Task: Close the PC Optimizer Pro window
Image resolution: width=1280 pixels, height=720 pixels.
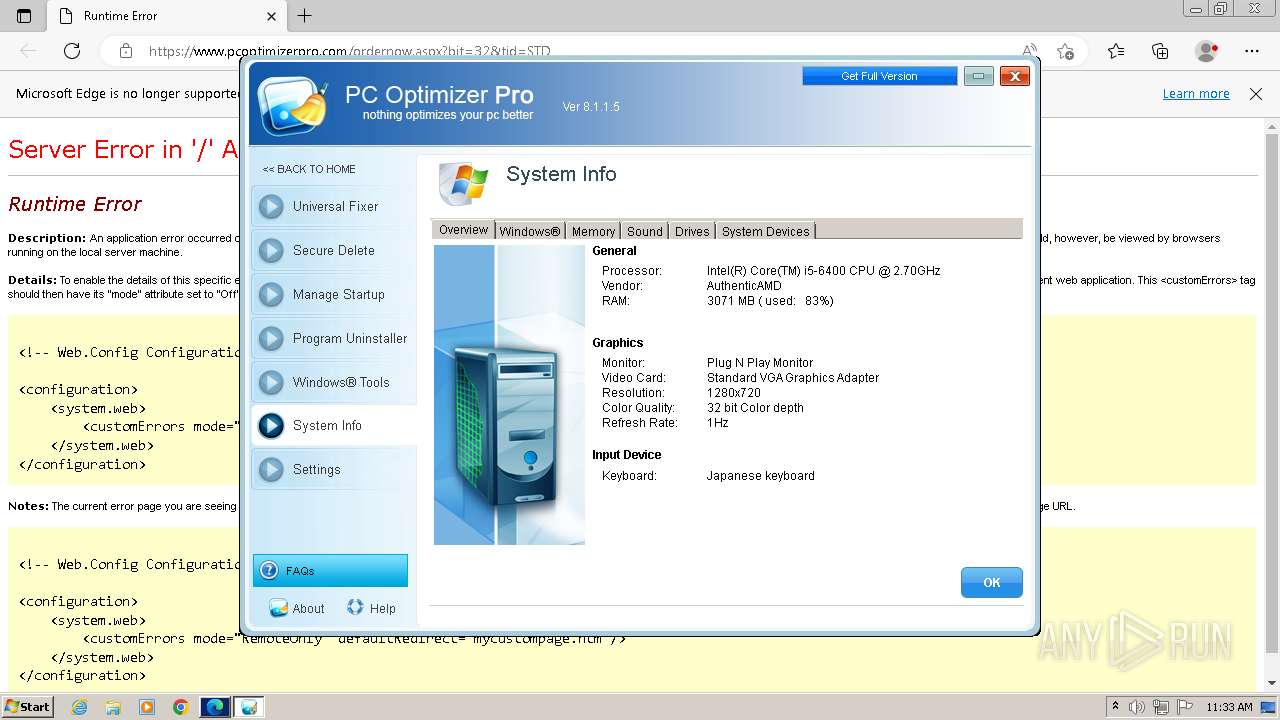Action: tap(1015, 76)
